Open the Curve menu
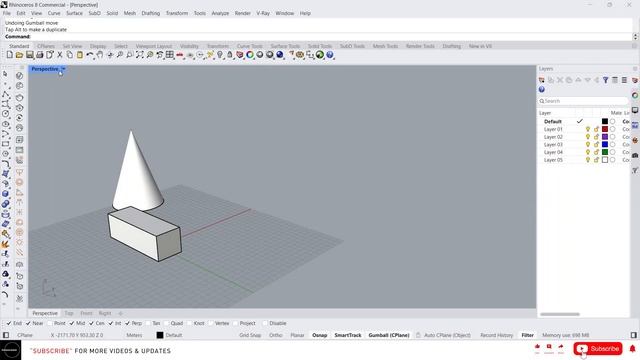The height and width of the screenshot is (360, 640). tap(54, 13)
